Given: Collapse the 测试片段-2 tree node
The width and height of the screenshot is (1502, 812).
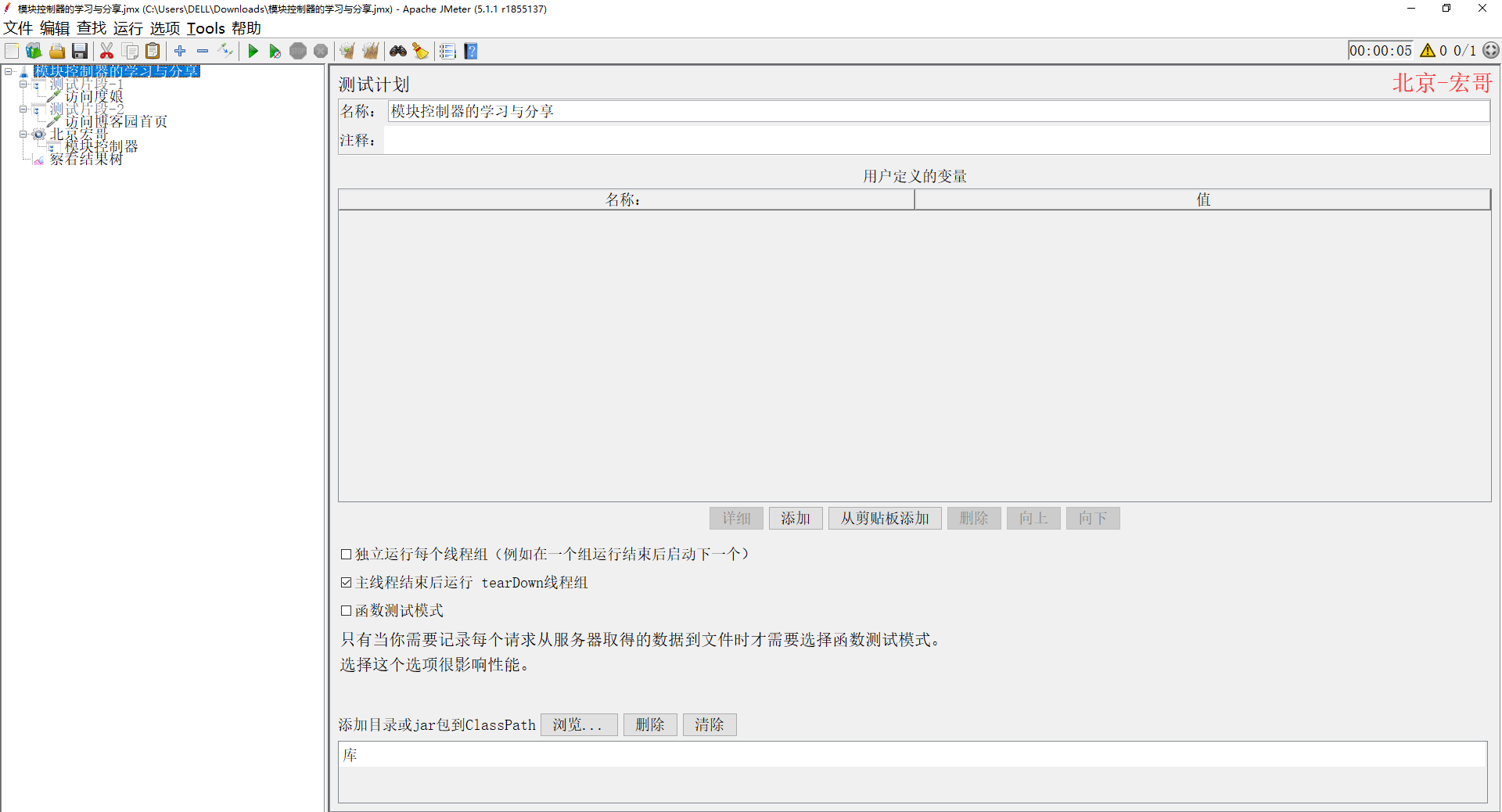Looking at the screenshot, I should pyautogui.click(x=23, y=109).
